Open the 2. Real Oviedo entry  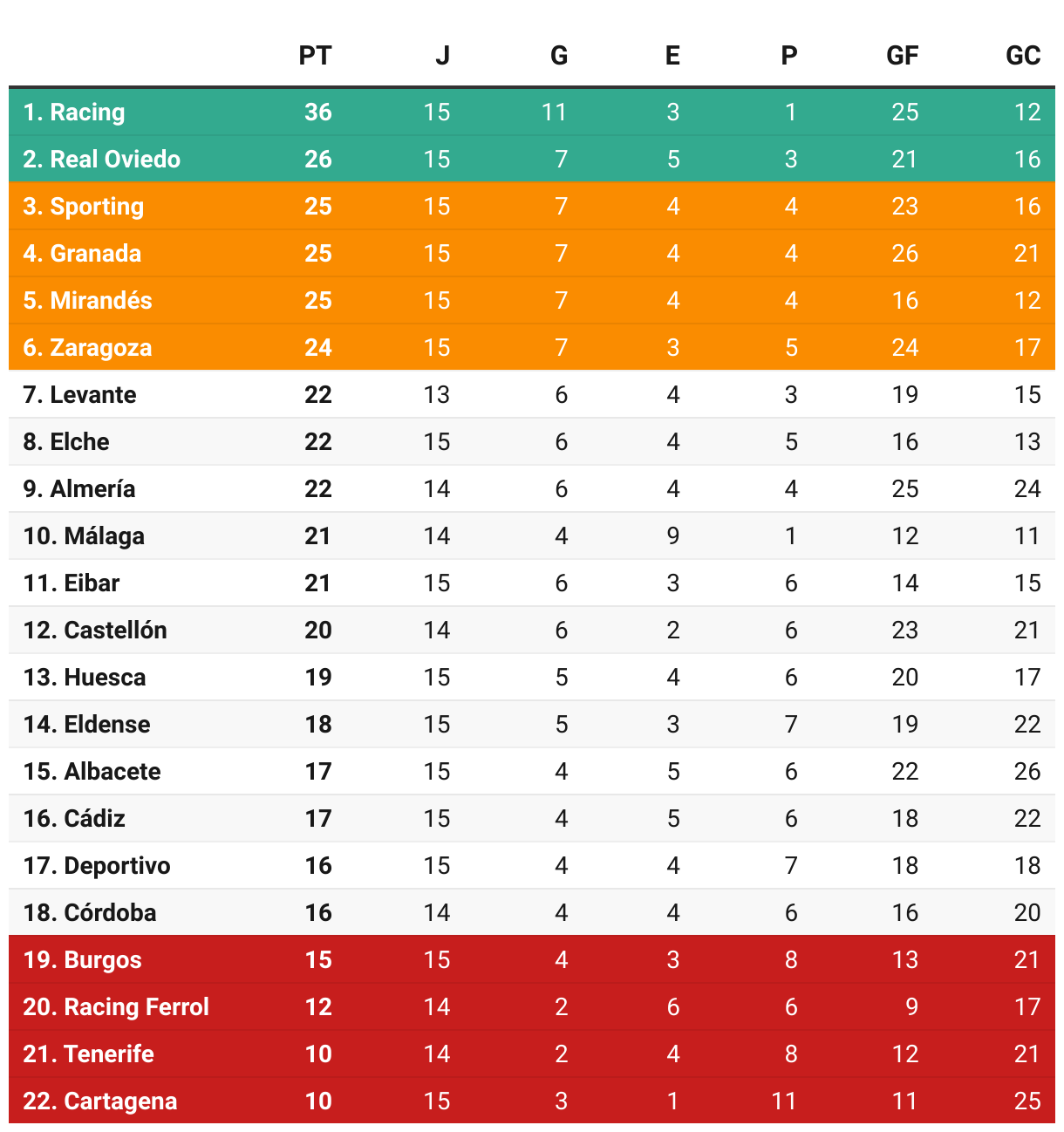pos(532,159)
